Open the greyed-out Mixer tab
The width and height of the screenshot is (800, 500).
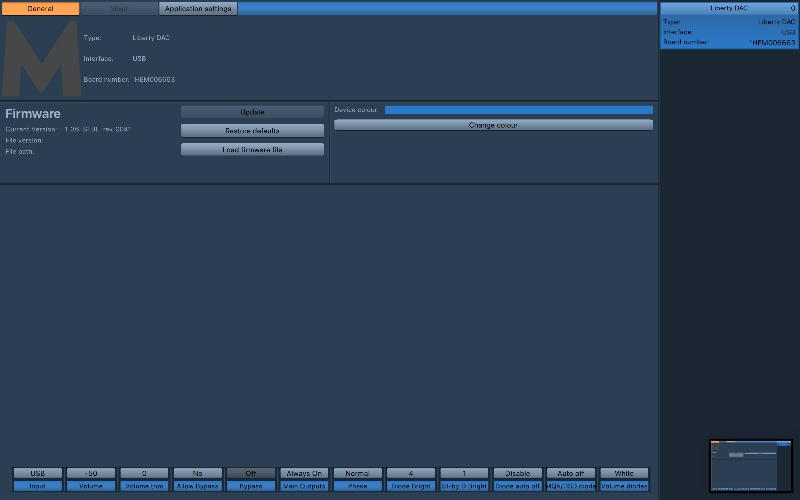119,8
